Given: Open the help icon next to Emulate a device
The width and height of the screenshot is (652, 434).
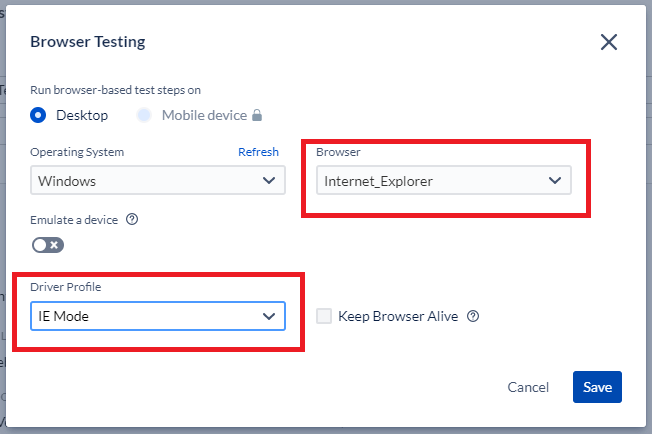Looking at the screenshot, I should point(132,219).
